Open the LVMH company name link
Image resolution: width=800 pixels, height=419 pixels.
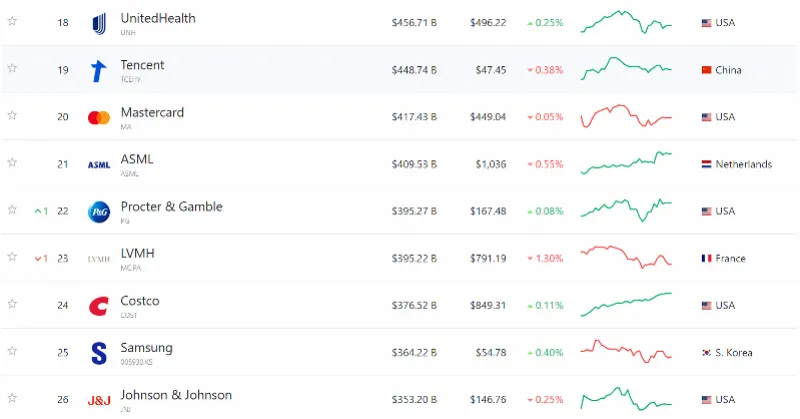(x=137, y=253)
